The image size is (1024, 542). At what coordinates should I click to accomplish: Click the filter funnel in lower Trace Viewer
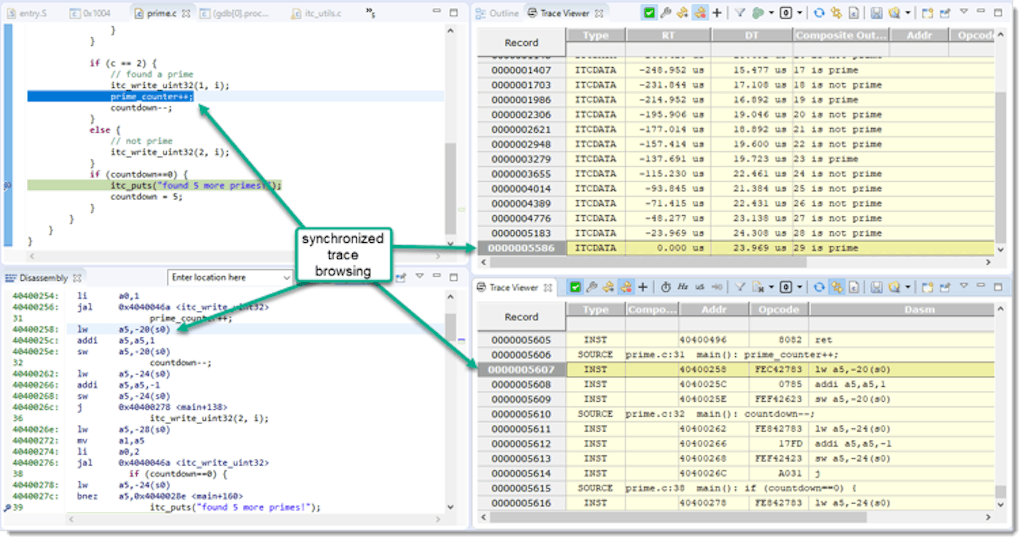click(740, 287)
